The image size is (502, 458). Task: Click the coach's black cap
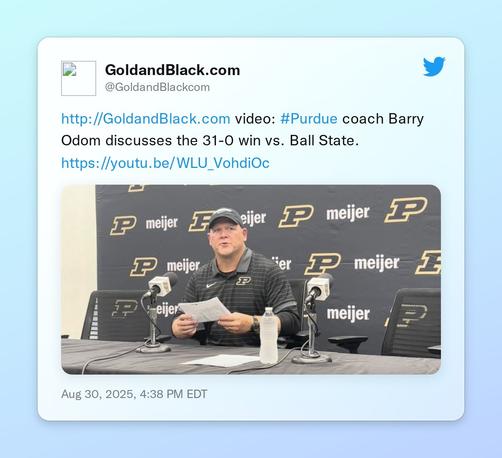pos(225,218)
